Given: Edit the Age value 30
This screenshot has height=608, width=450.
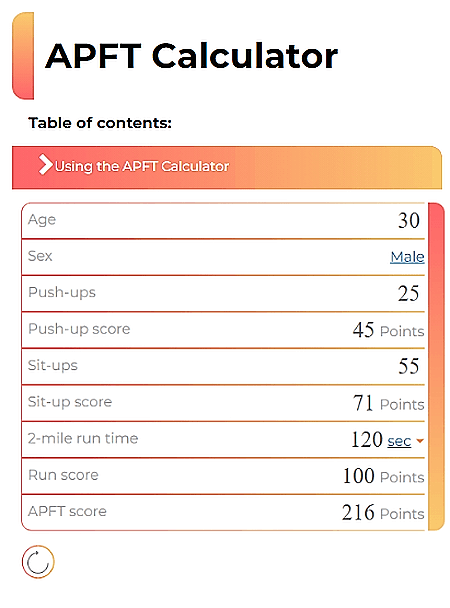Looking at the screenshot, I should point(409,220).
